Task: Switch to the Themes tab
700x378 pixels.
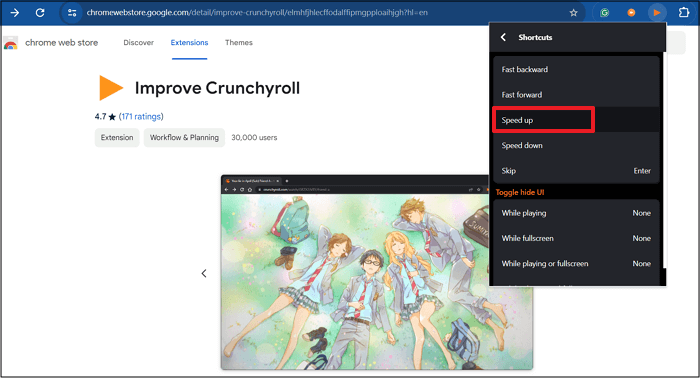Action: point(239,42)
